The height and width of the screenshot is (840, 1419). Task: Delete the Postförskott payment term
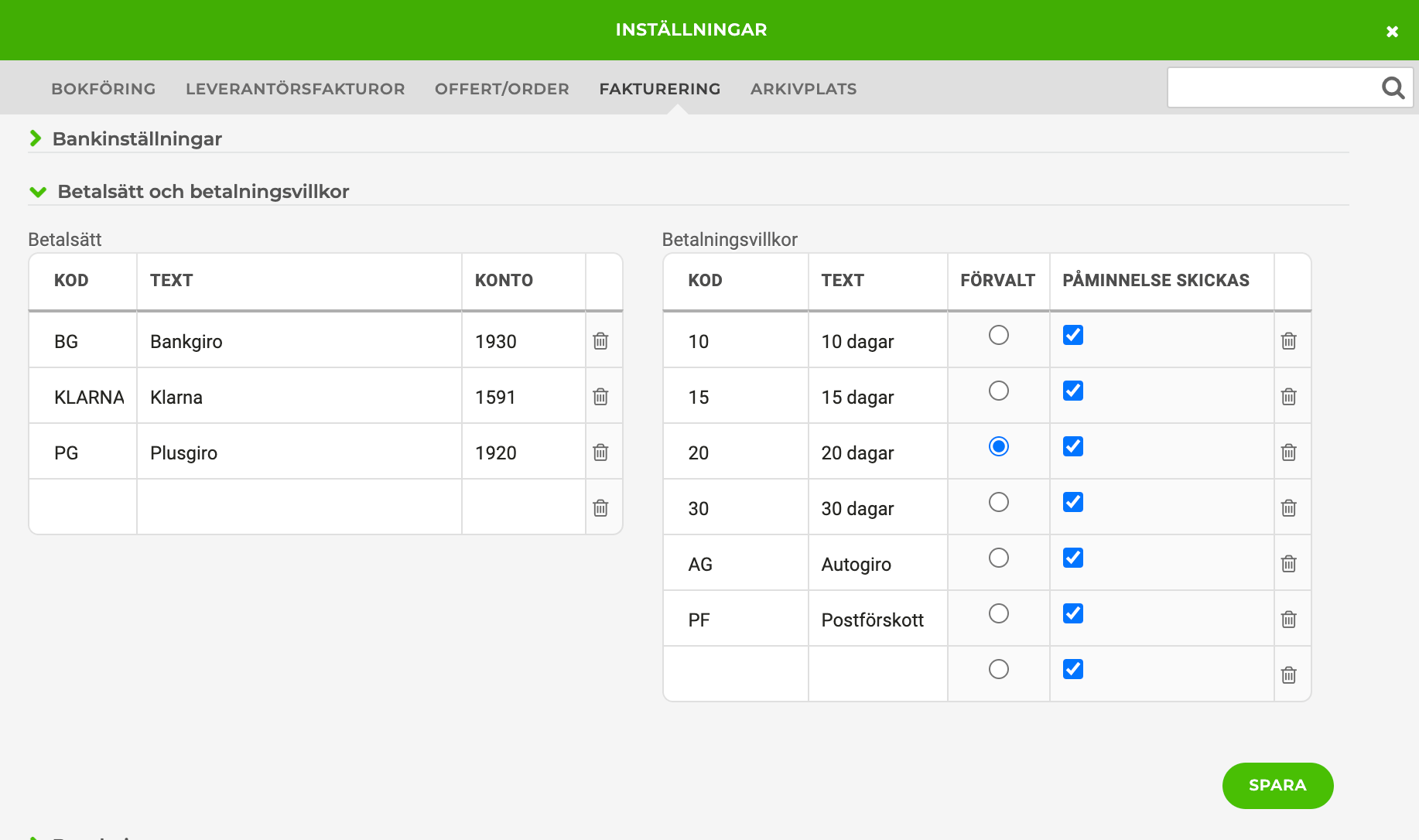(1288, 620)
